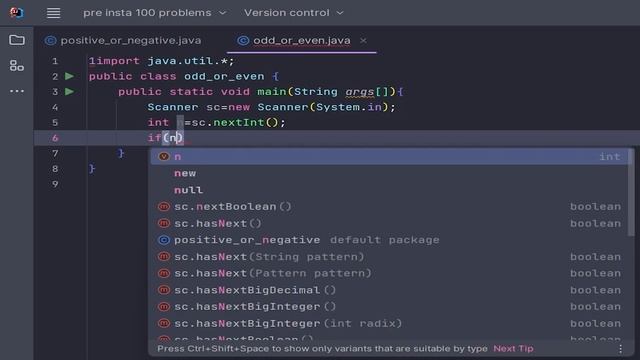The image size is (640, 360).
Task: Select sc.hasNextBigInteger() without radix
Action: coord(390,307)
